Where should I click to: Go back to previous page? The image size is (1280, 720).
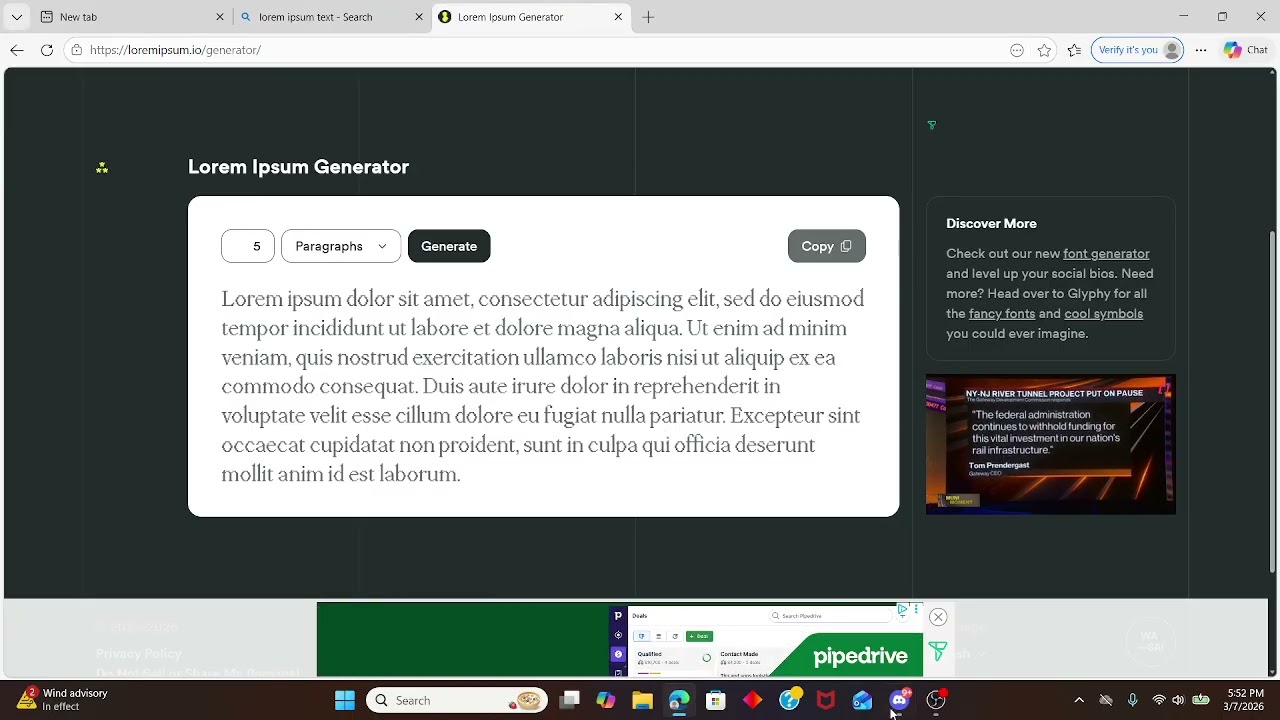(17, 50)
